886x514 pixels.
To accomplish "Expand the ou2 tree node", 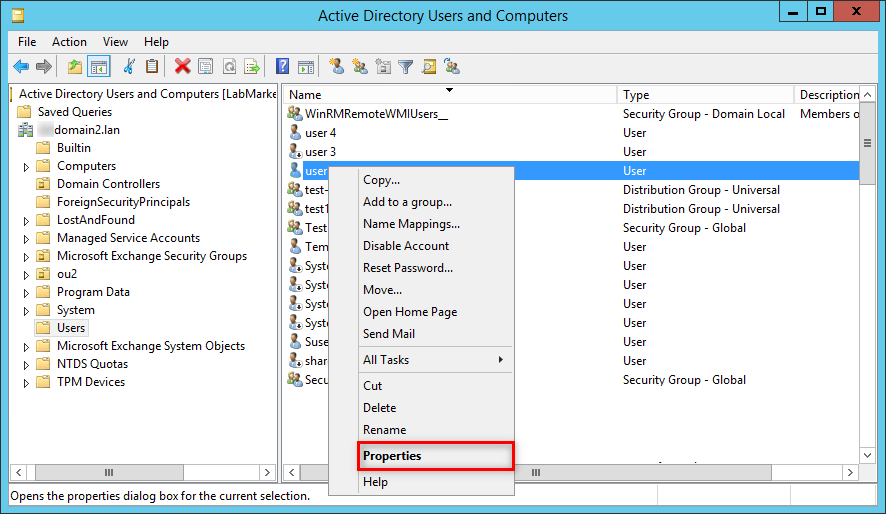I will (x=26, y=275).
